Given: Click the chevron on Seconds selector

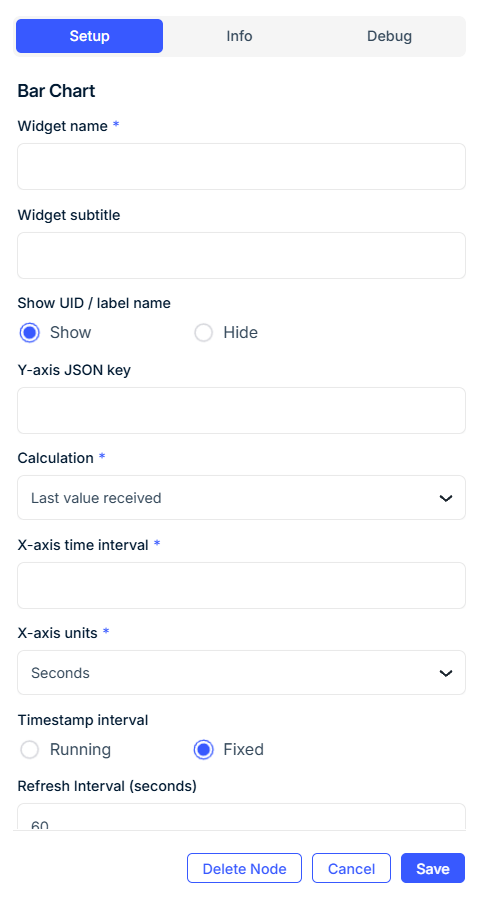Looking at the screenshot, I should pos(446,673).
